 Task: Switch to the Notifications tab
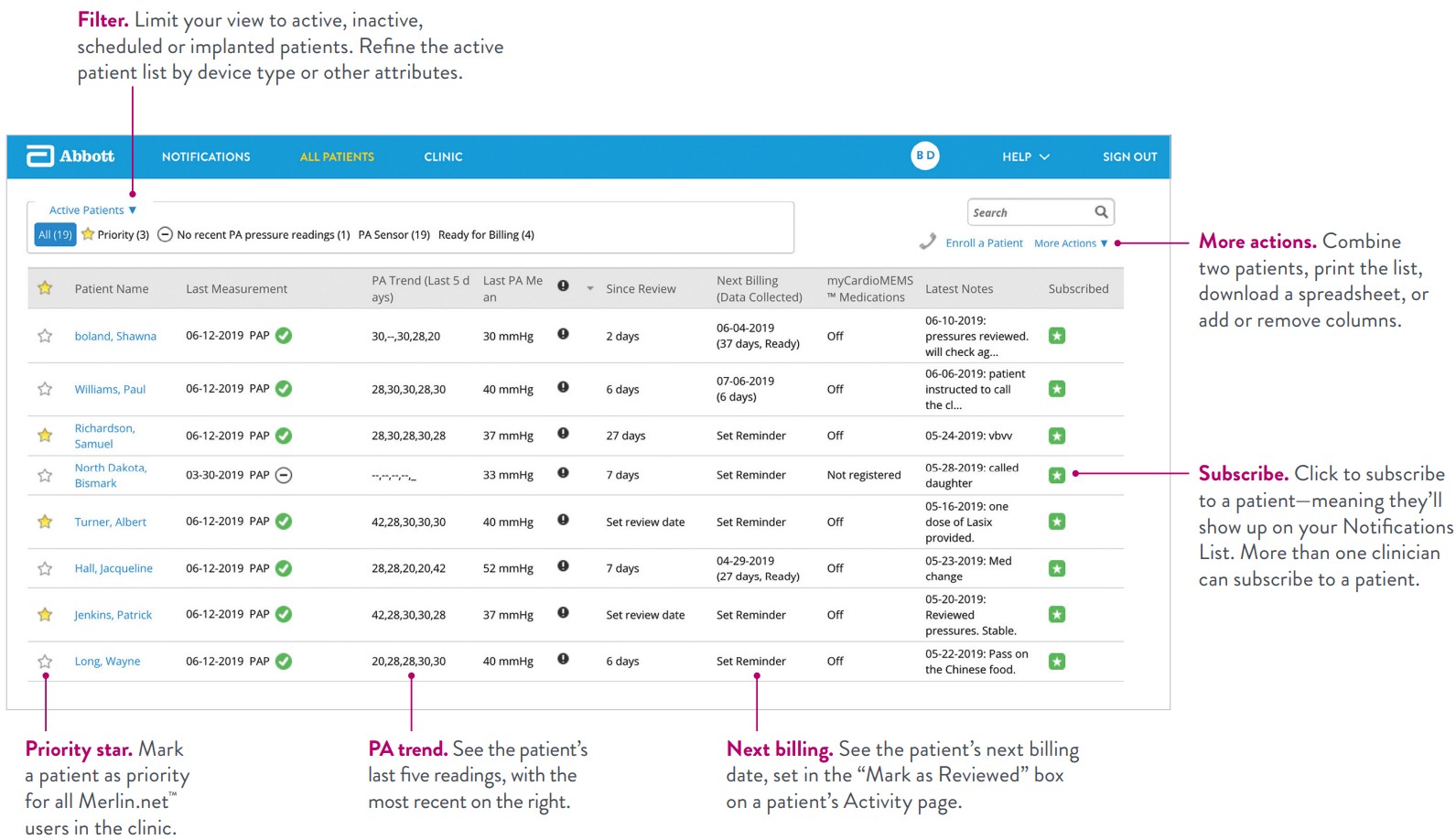tap(206, 156)
